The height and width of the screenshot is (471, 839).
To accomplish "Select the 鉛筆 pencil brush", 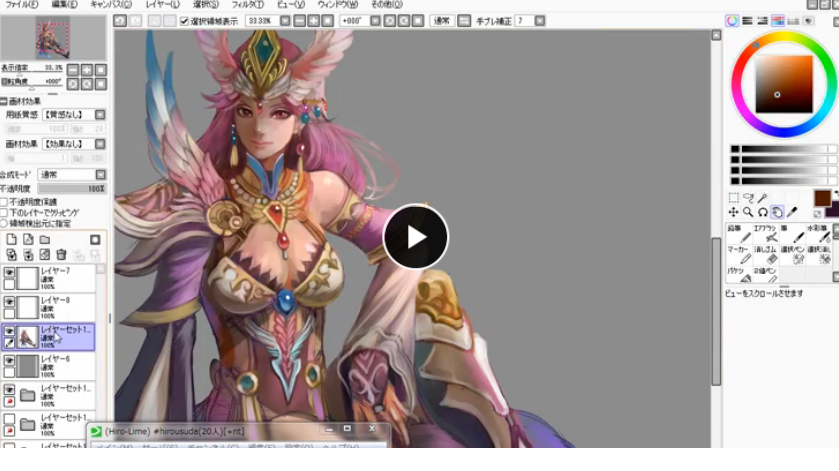I will tap(738, 233).
